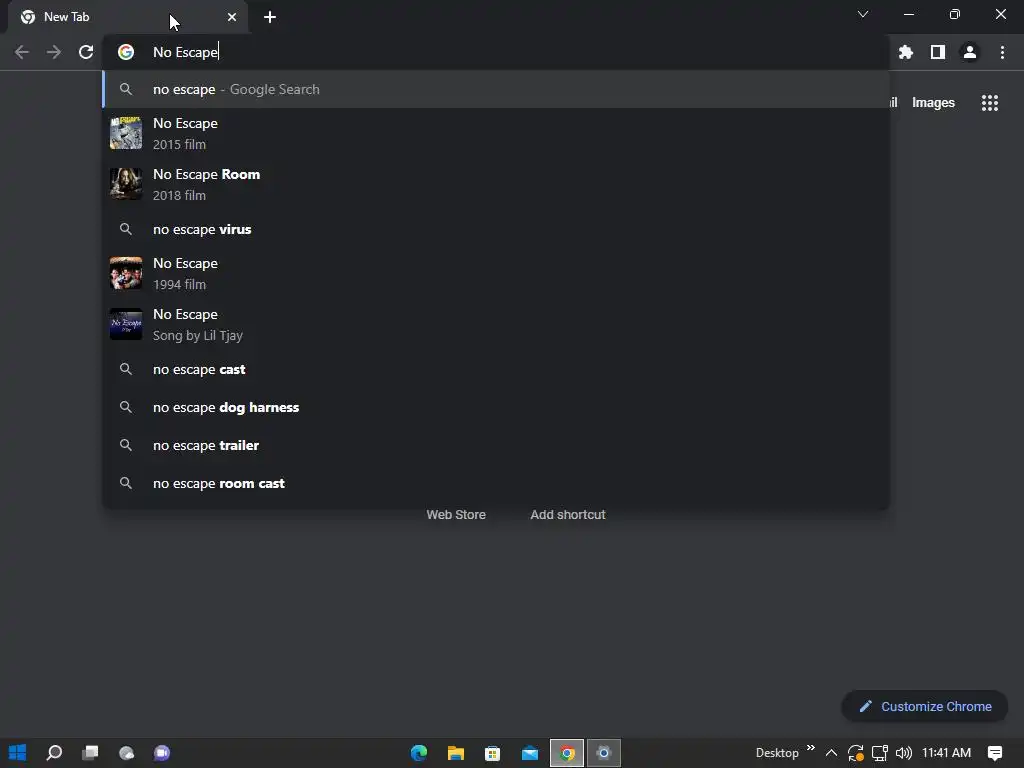Click the No Escape Room poster thumbnail
Viewport: 1024px width, 768px height.
(x=126, y=184)
